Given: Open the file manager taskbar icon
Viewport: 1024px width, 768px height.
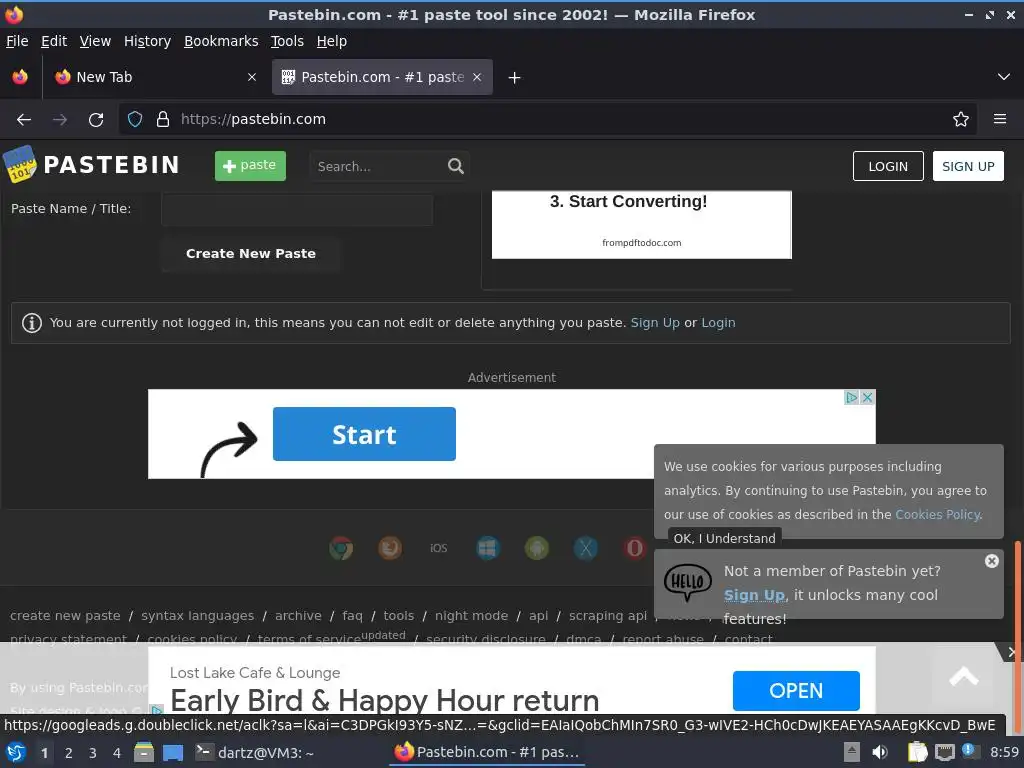Looking at the screenshot, I should pos(144,753).
